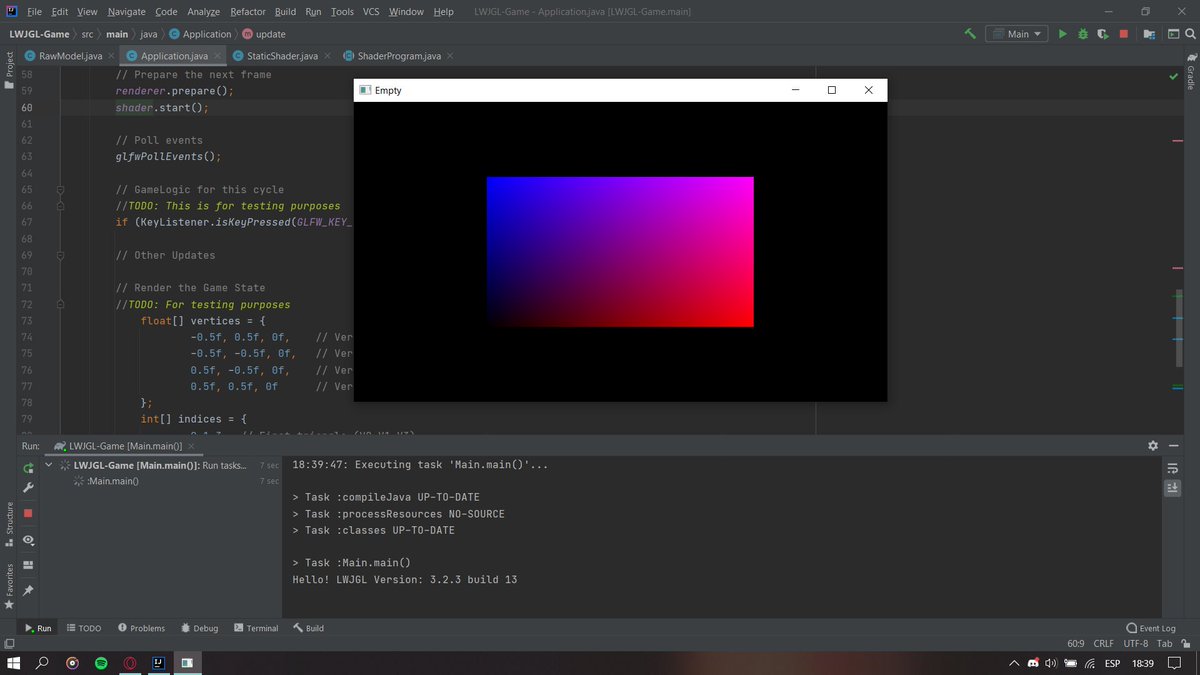1200x675 pixels.
Task: Open Run panel gear options
Action: 1153,445
